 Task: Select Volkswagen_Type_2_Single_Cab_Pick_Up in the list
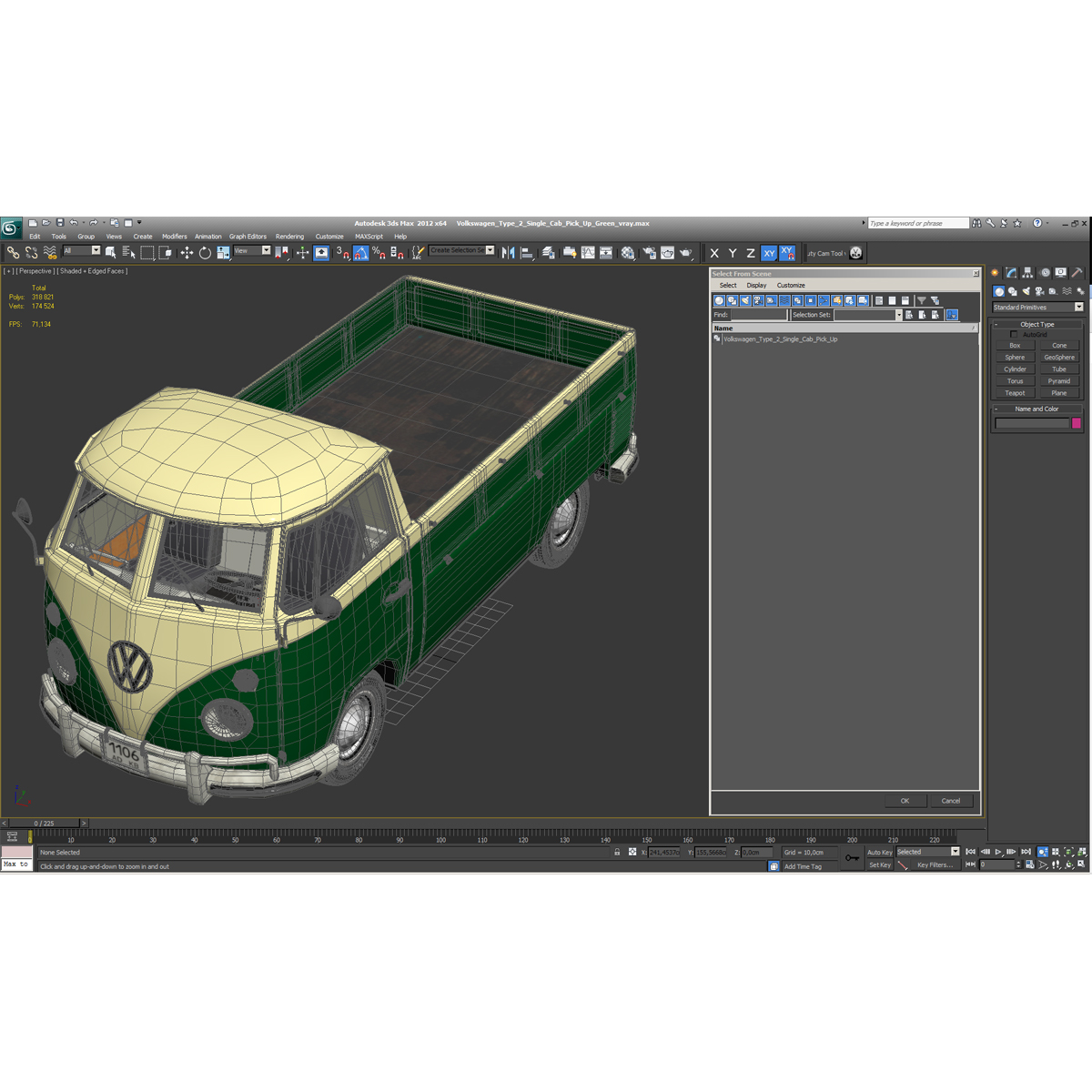click(780, 339)
